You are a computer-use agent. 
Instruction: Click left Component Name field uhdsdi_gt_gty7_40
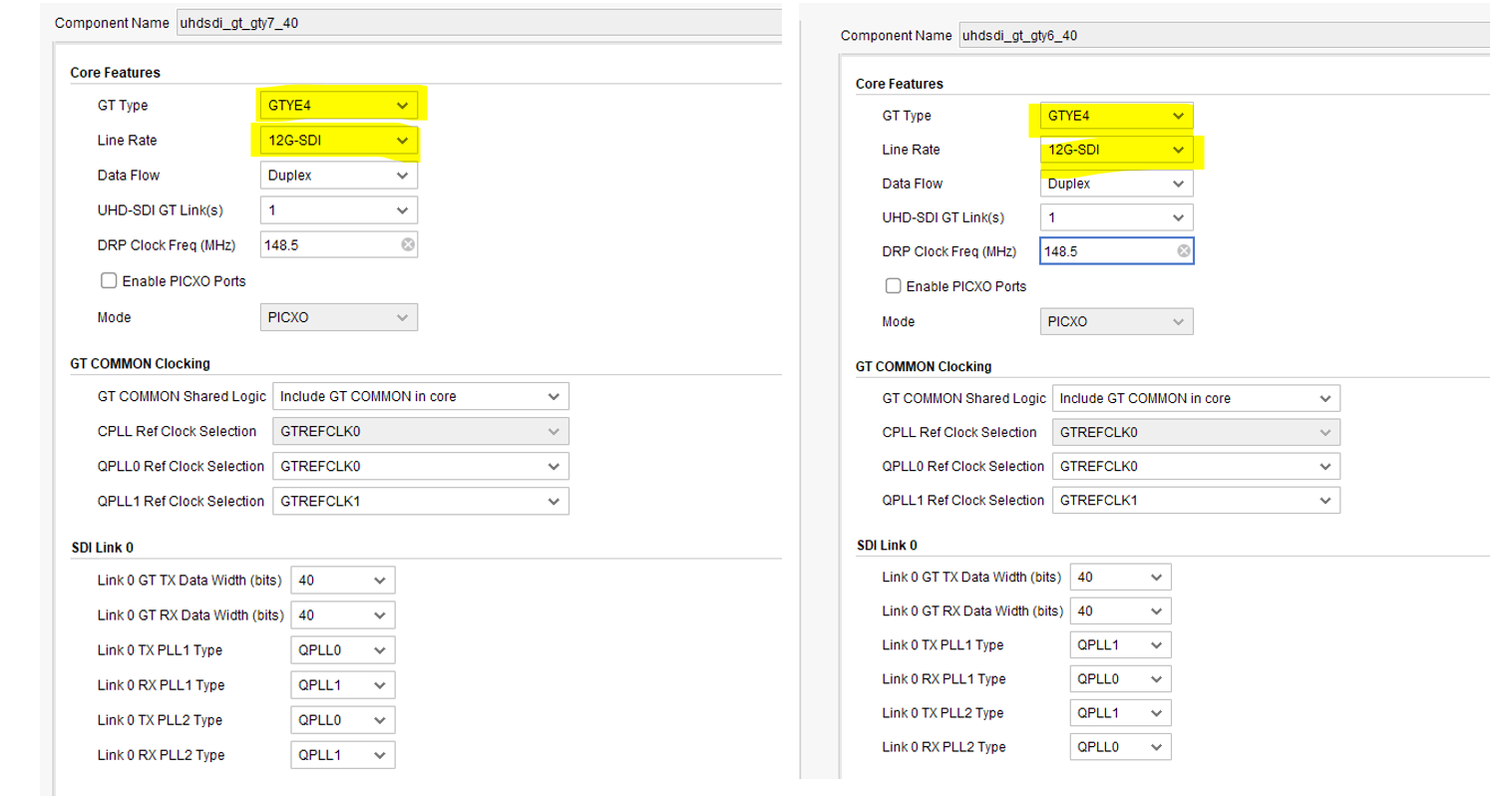click(x=479, y=23)
